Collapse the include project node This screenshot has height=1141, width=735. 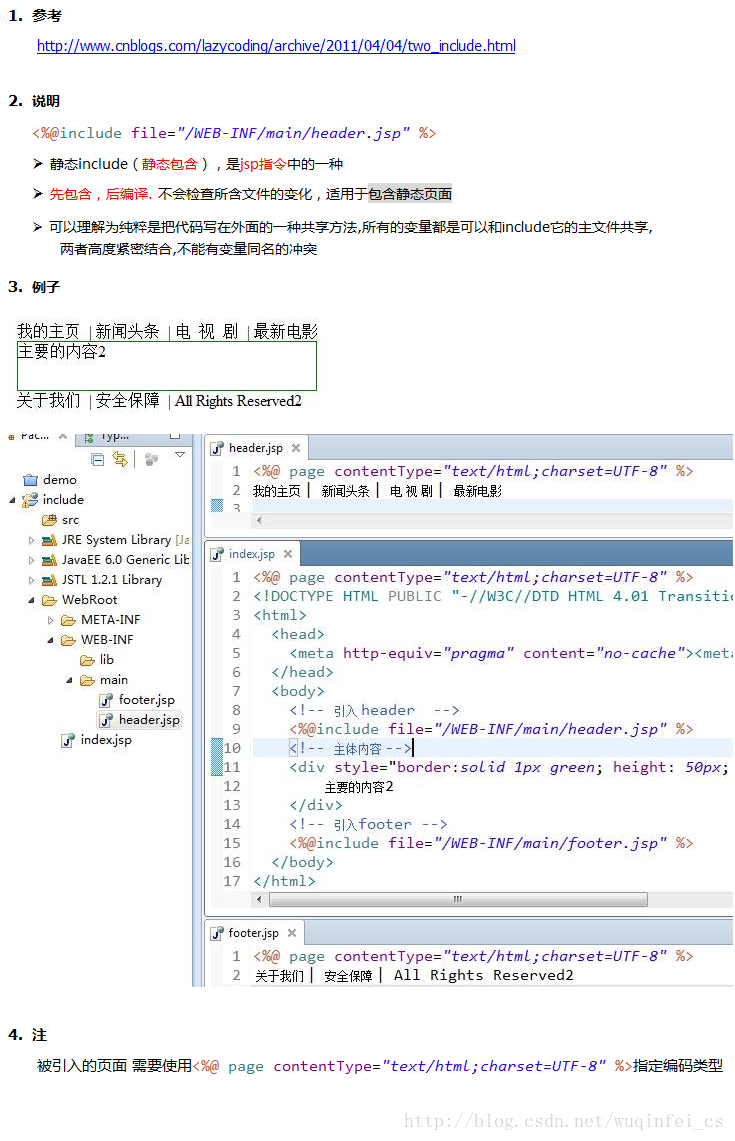pos(12,500)
